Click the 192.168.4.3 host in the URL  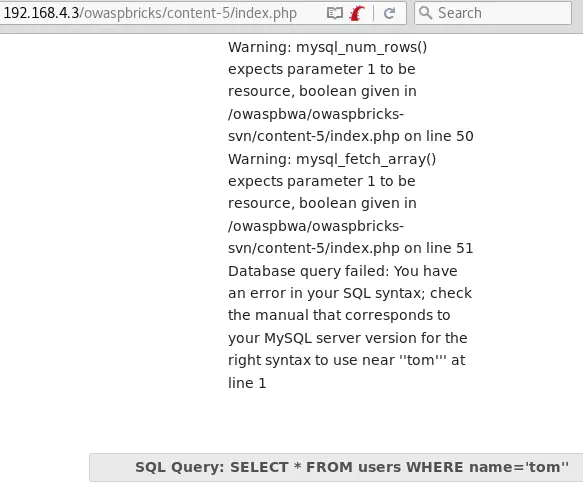[x=41, y=13]
